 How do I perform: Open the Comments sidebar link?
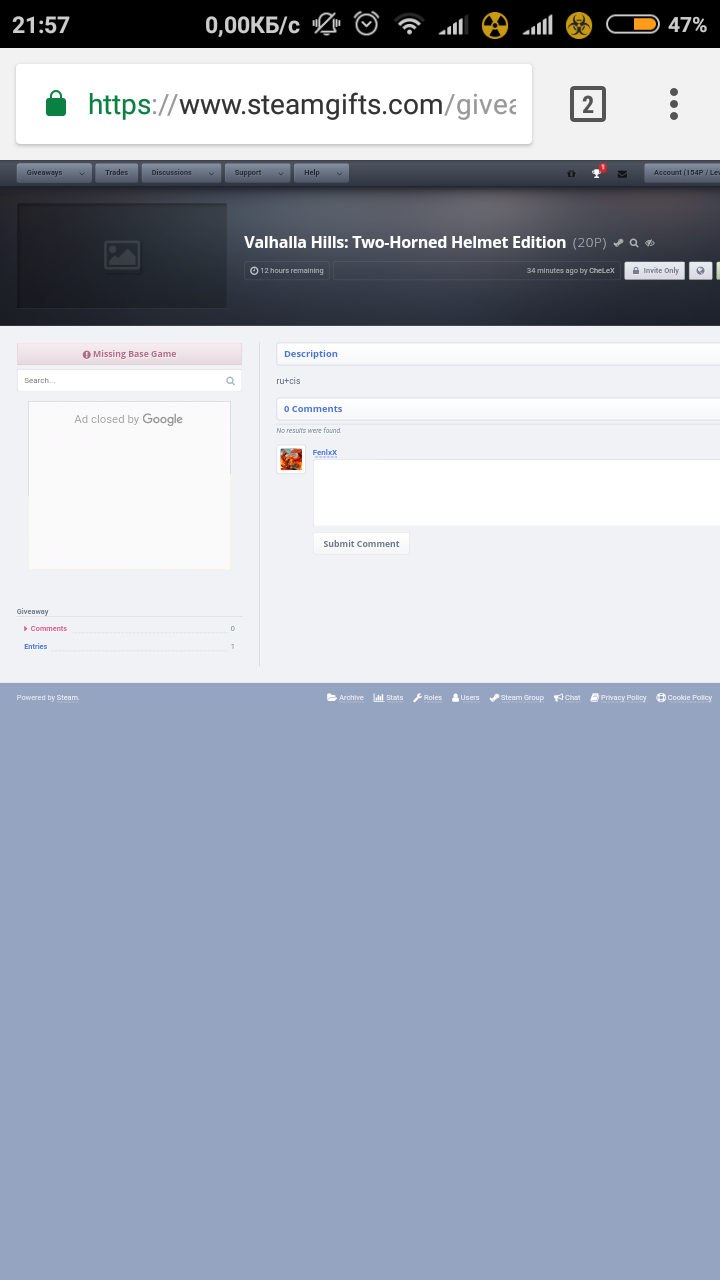[x=48, y=629]
